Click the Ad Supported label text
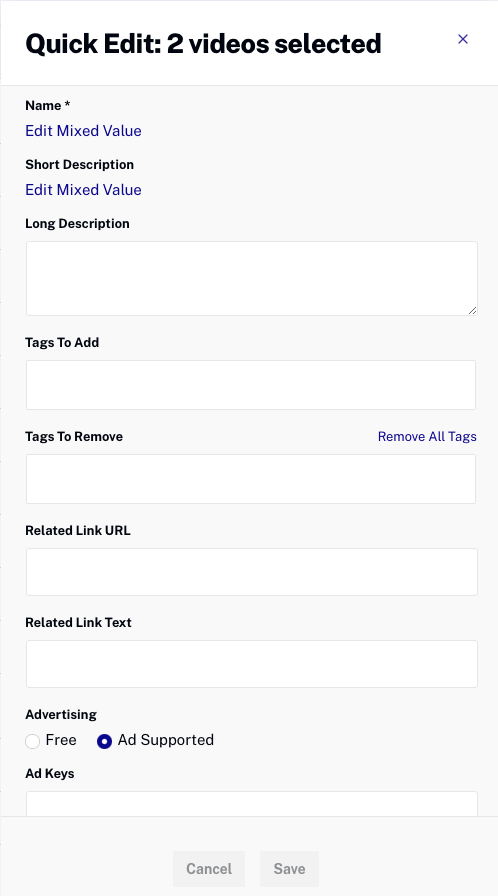This screenshot has height=896, width=498. tap(166, 740)
